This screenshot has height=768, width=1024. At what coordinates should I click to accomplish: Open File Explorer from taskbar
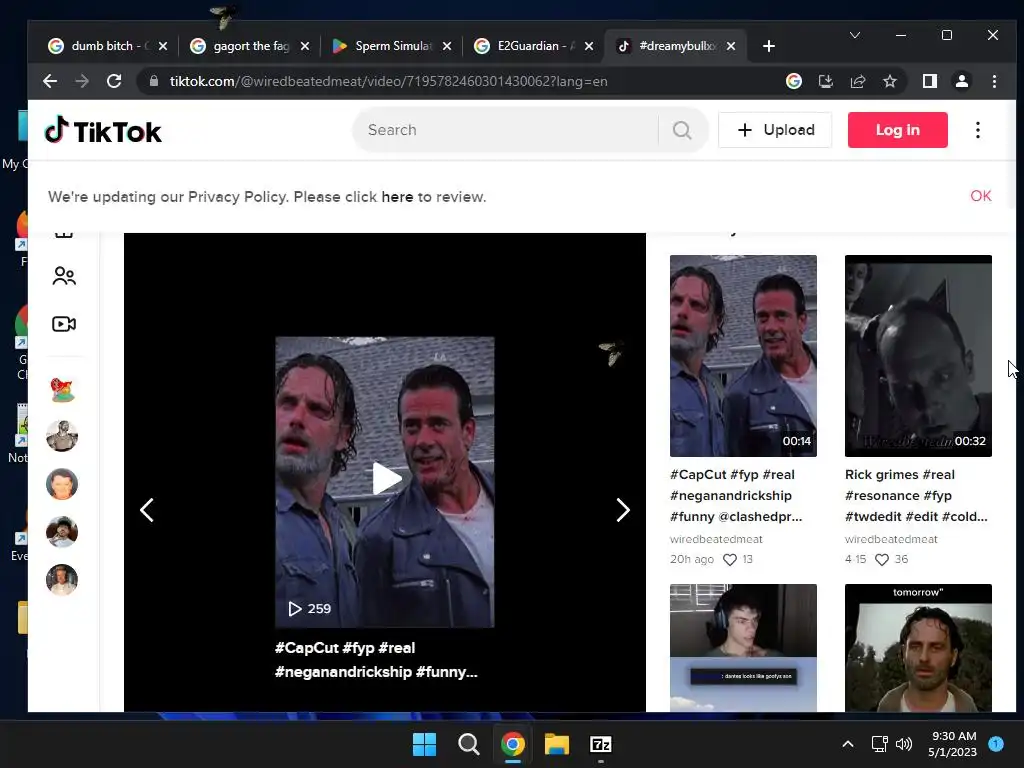pos(557,744)
